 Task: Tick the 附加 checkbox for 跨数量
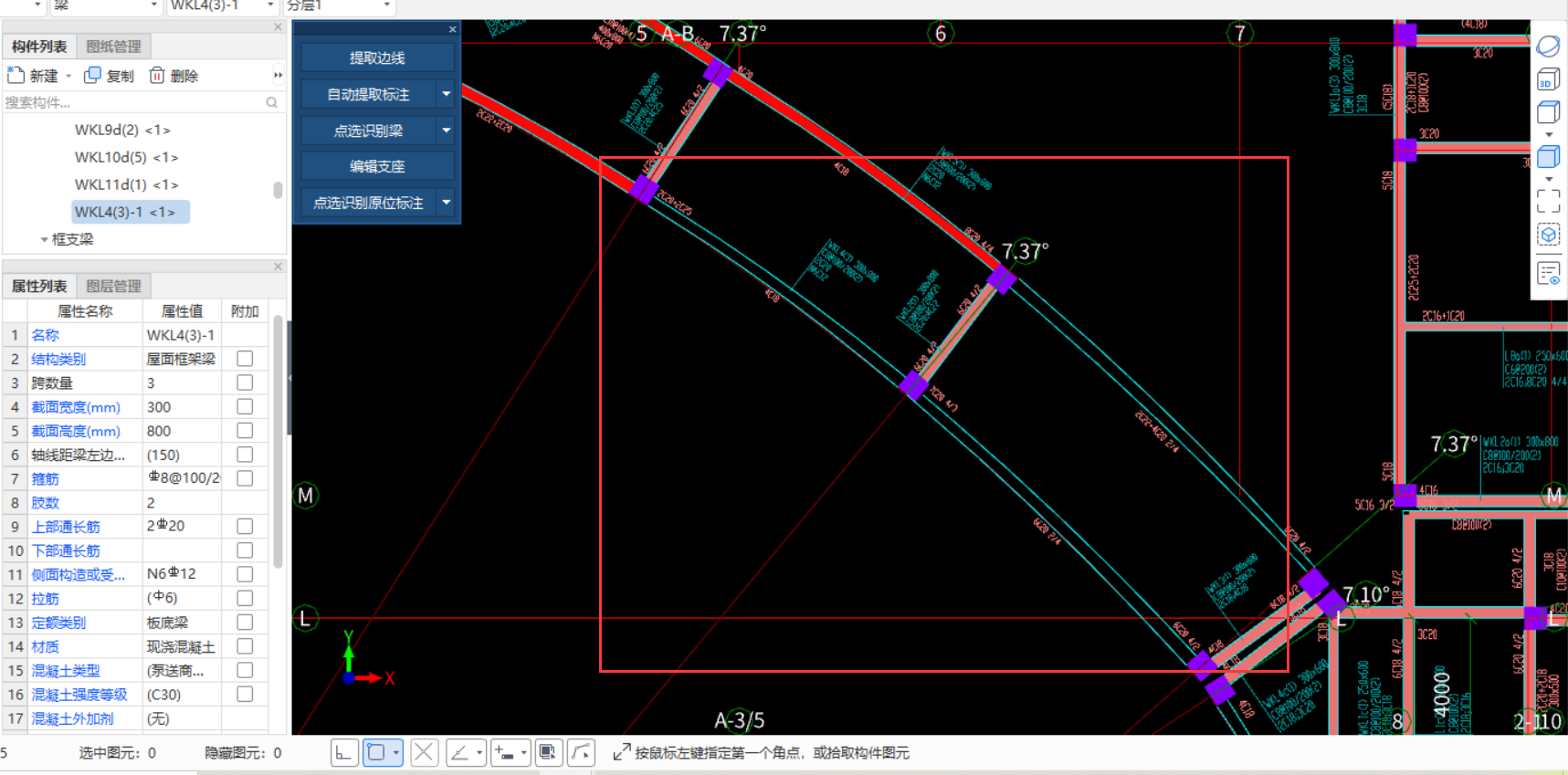pyautogui.click(x=245, y=382)
